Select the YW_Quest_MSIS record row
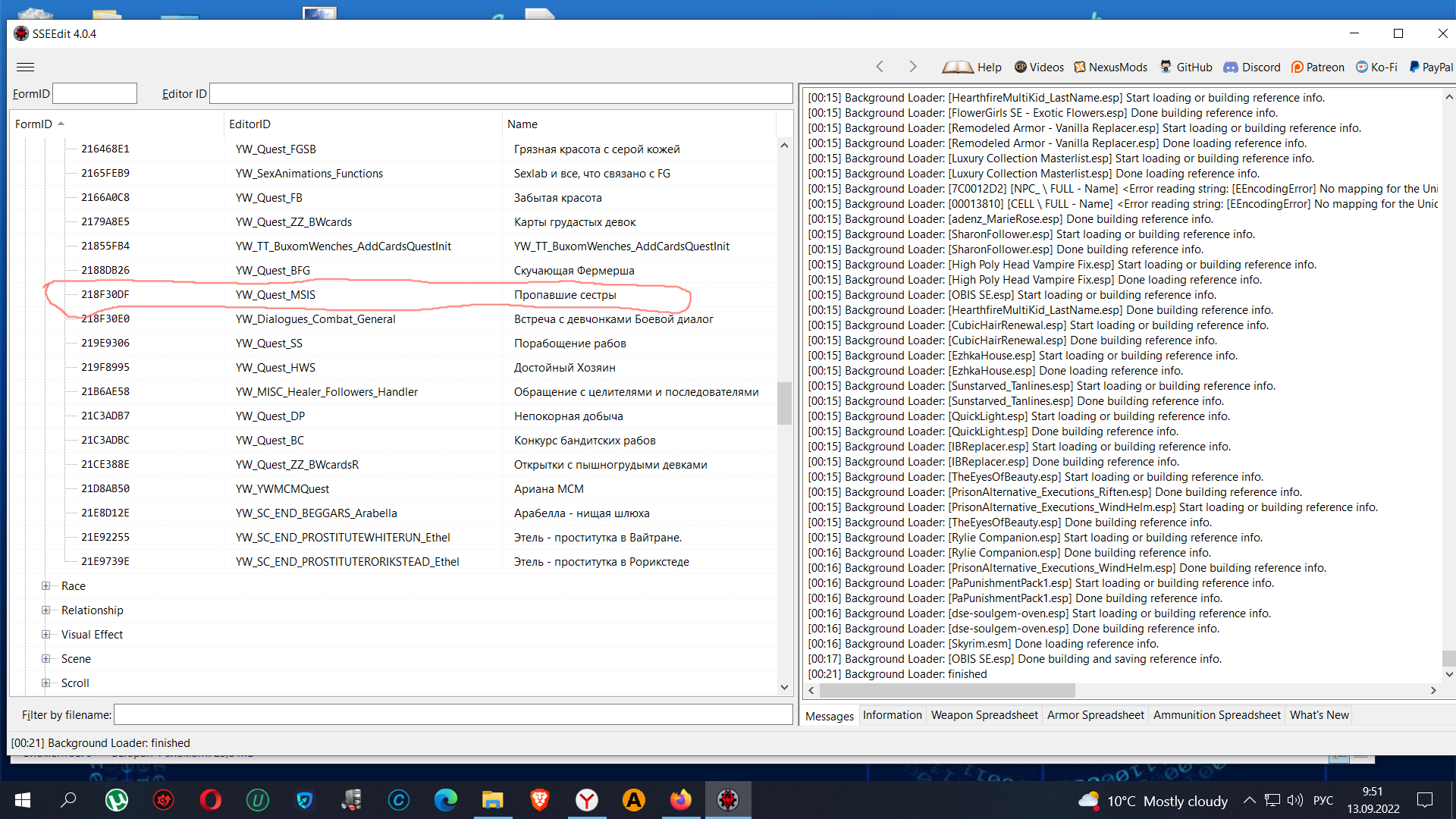This screenshot has height=819, width=1456. point(275,295)
